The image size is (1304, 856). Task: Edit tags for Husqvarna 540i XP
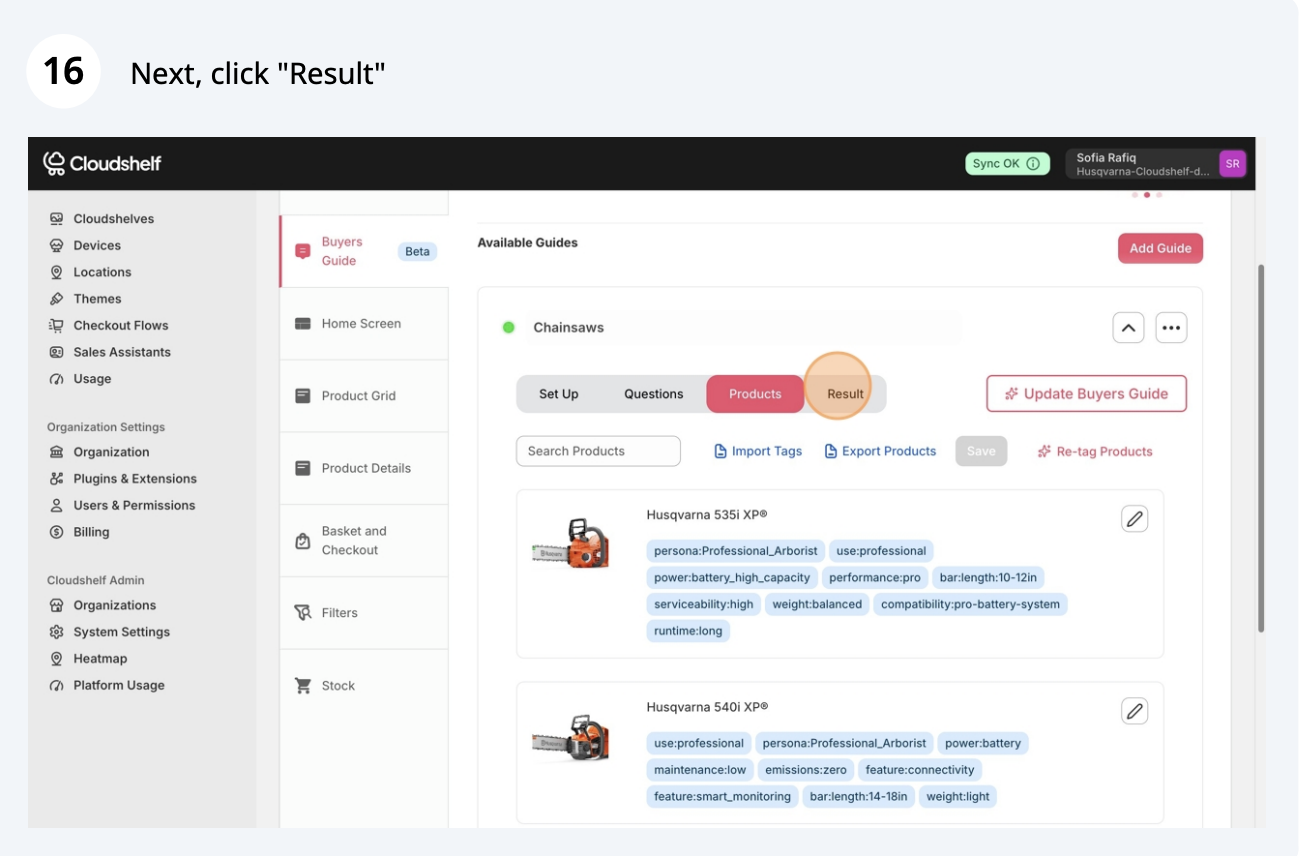click(1134, 711)
